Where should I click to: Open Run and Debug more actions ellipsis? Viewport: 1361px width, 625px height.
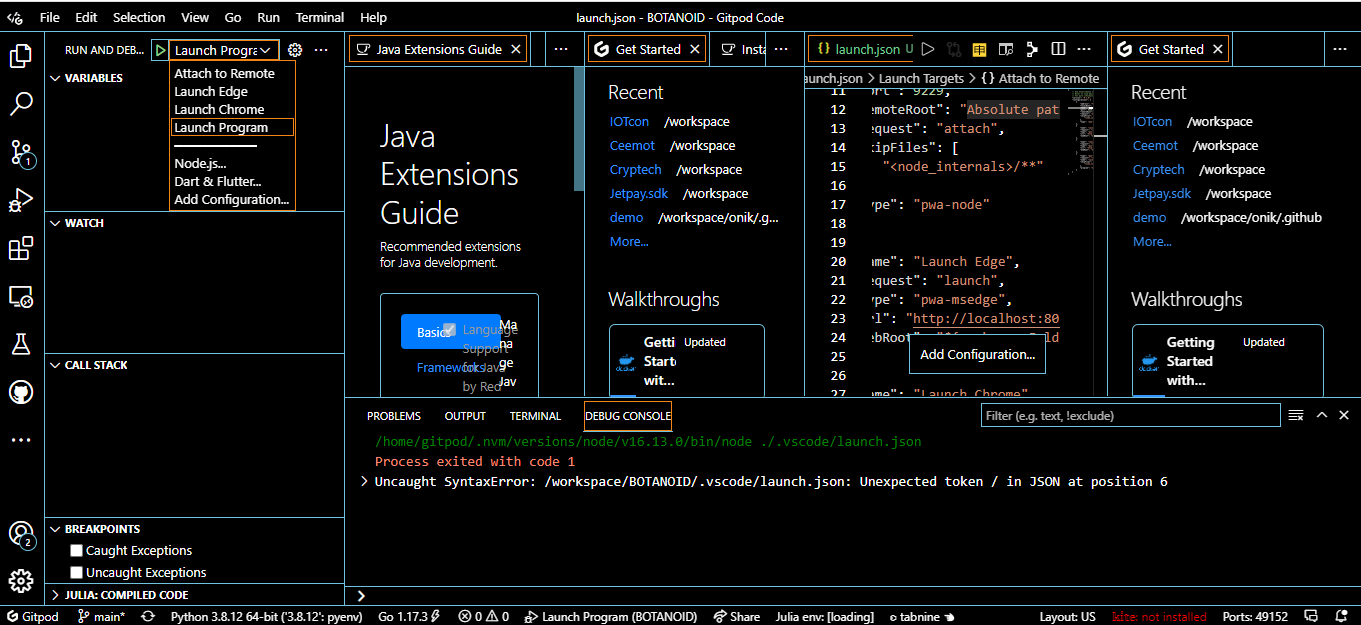coord(321,50)
